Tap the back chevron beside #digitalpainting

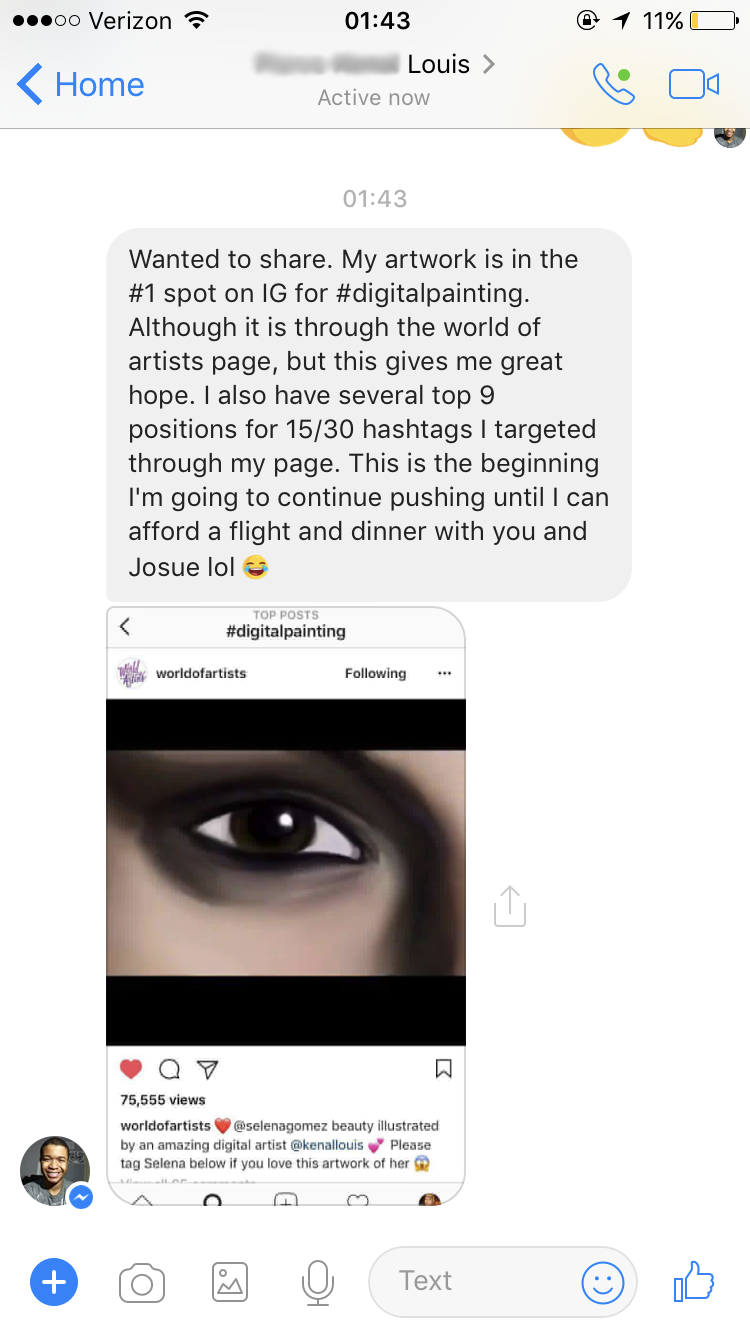125,627
